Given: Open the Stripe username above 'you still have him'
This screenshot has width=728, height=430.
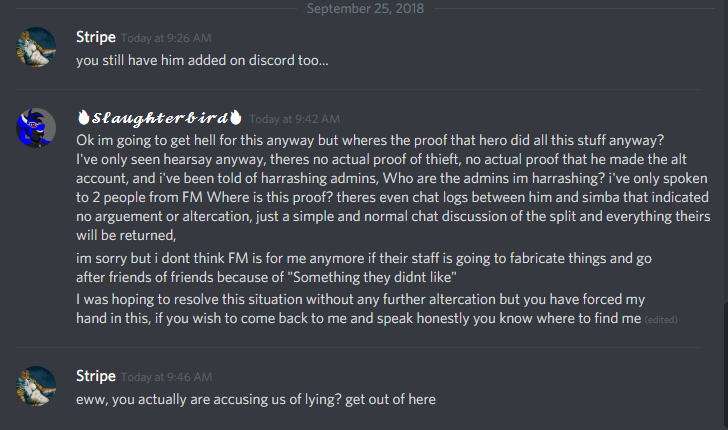Looking at the screenshot, I should click(96, 37).
